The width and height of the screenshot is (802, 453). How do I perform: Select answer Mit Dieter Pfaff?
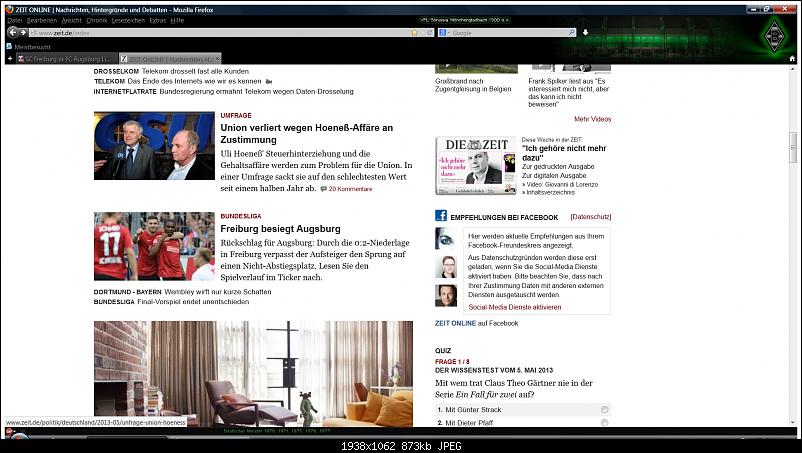point(605,423)
